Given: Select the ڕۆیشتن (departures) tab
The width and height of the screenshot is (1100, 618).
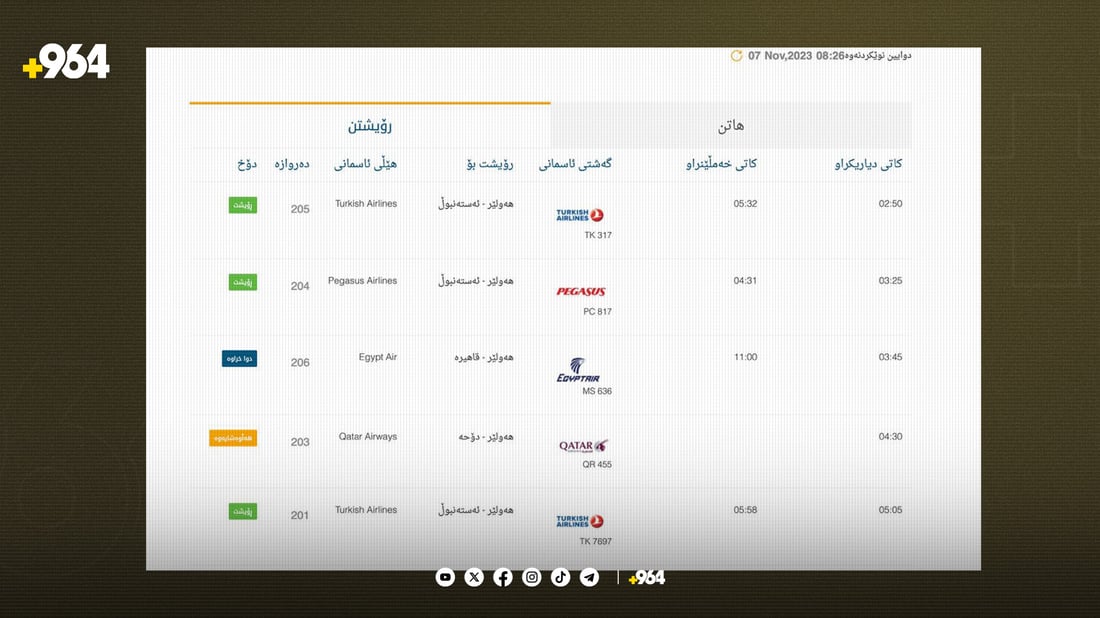Looking at the screenshot, I should pyautogui.click(x=368, y=125).
